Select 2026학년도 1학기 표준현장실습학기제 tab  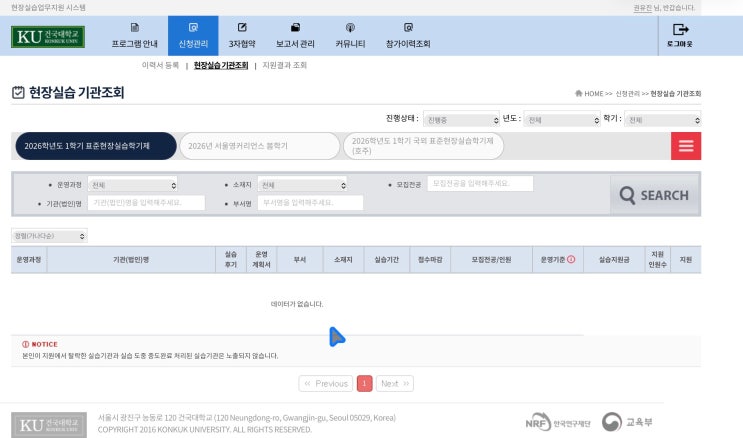(96, 146)
